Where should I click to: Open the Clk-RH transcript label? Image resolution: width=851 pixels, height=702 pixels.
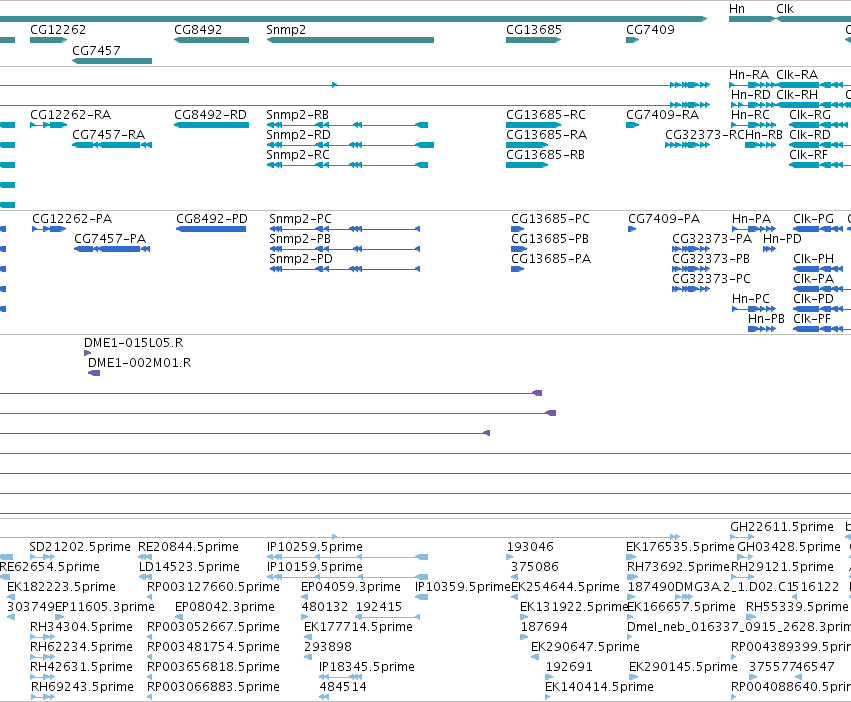point(797,95)
